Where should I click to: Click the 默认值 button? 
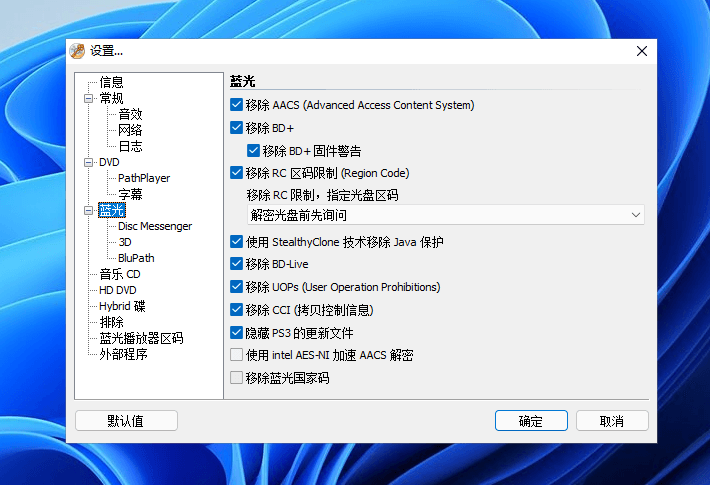(126, 421)
